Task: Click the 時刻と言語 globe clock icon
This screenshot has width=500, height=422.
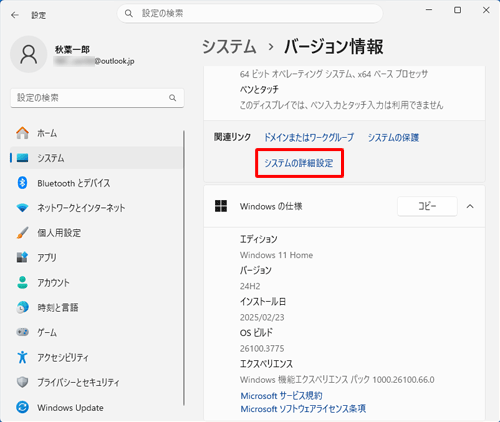Action: pos(22,307)
